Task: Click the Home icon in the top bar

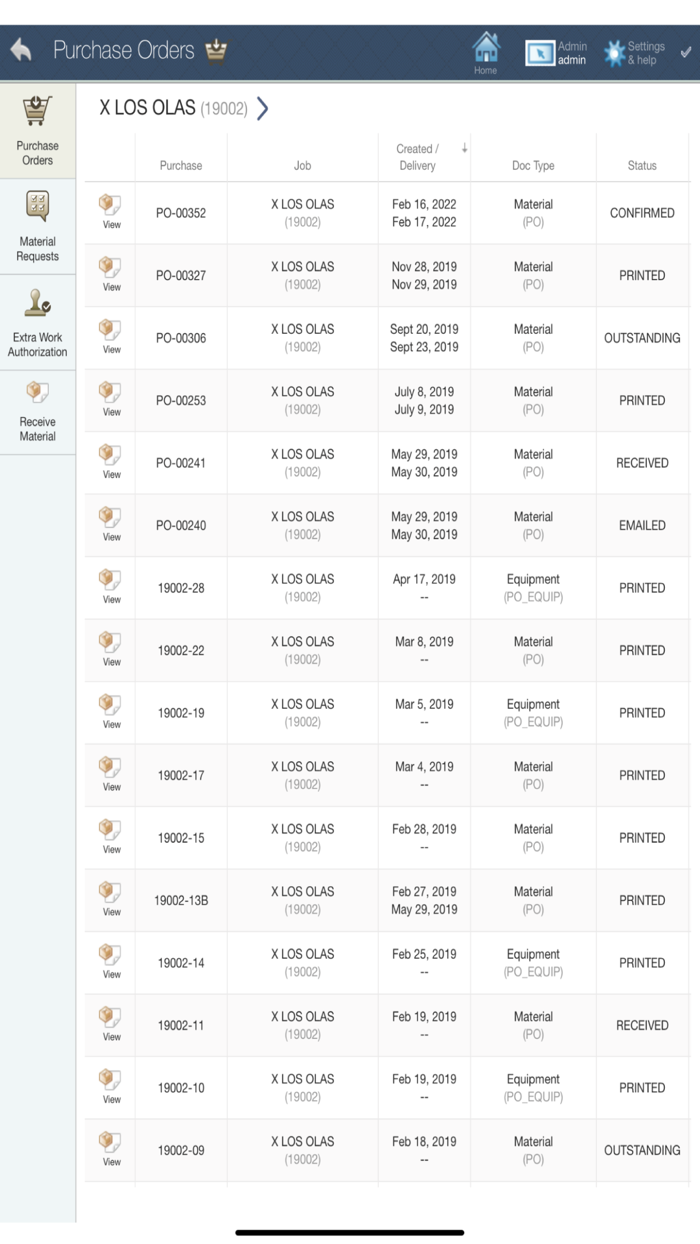Action: coord(486,48)
